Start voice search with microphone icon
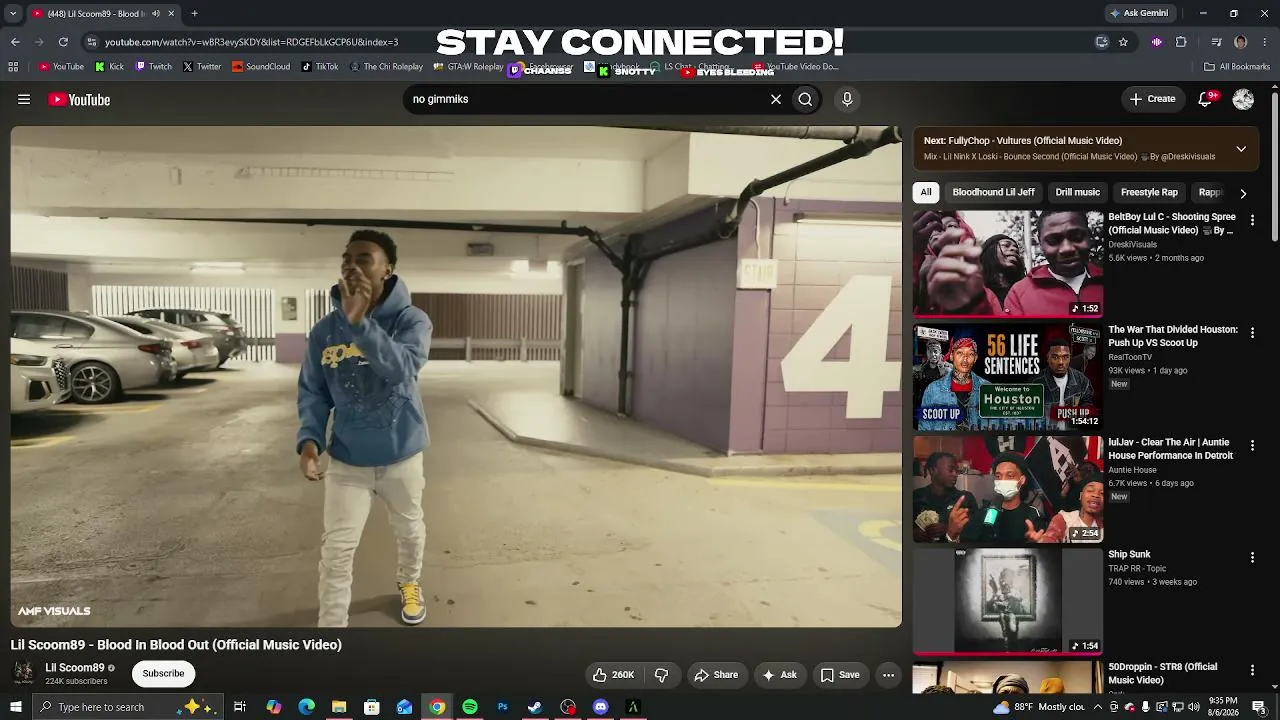Screen dimensions: 1280x720 tap(847, 99)
